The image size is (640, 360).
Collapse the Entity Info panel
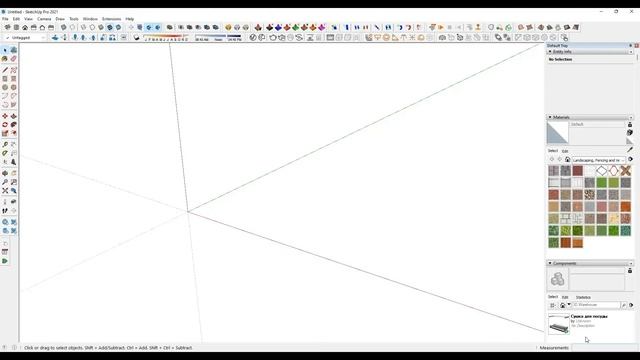[550, 52]
